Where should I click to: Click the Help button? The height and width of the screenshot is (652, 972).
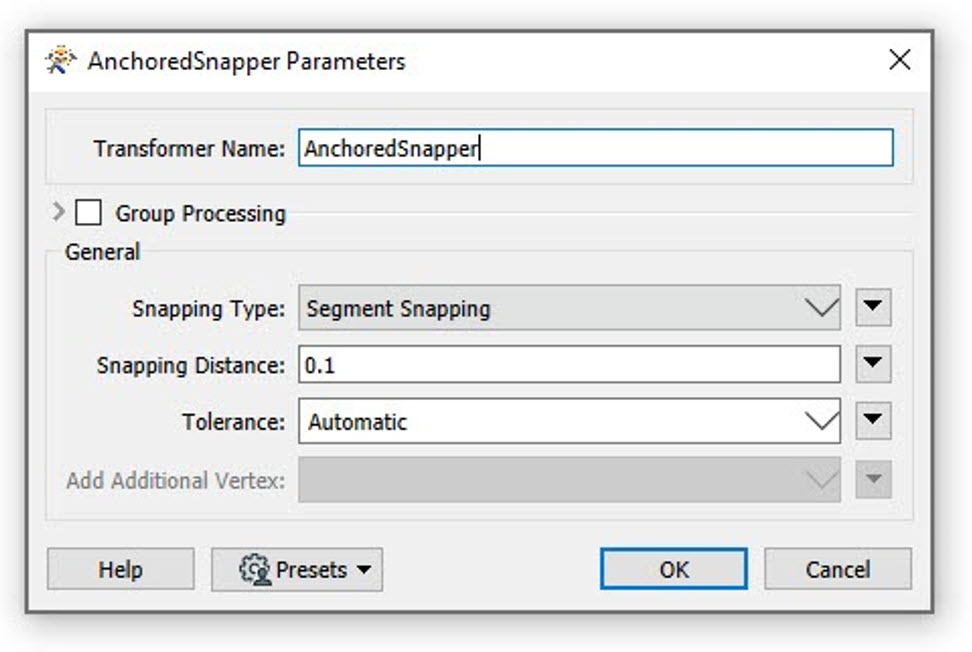pyautogui.click(x=120, y=569)
